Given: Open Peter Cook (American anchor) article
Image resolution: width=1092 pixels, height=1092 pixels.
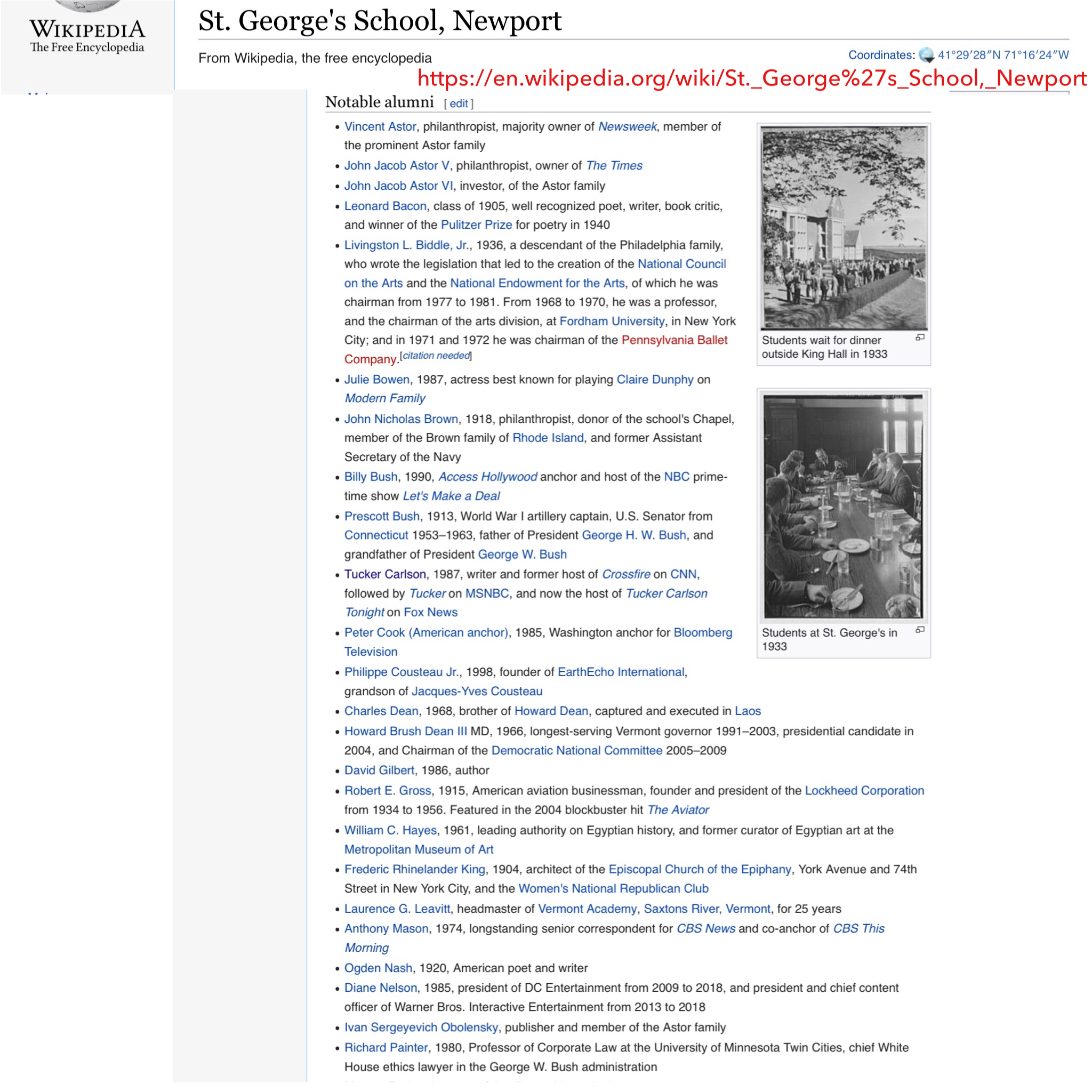Looking at the screenshot, I should click(x=426, y=633).
